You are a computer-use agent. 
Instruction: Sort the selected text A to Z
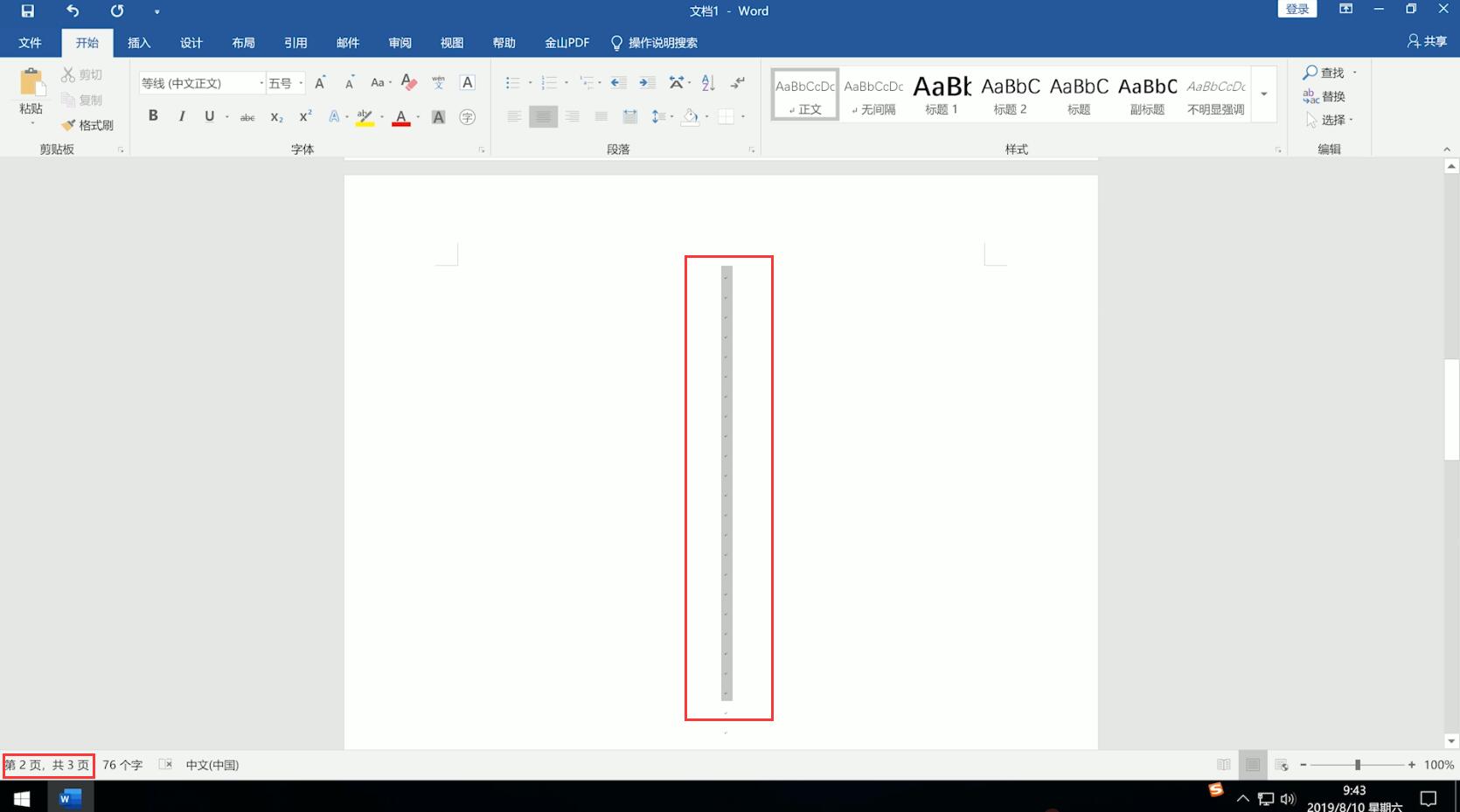coord(708,82)
